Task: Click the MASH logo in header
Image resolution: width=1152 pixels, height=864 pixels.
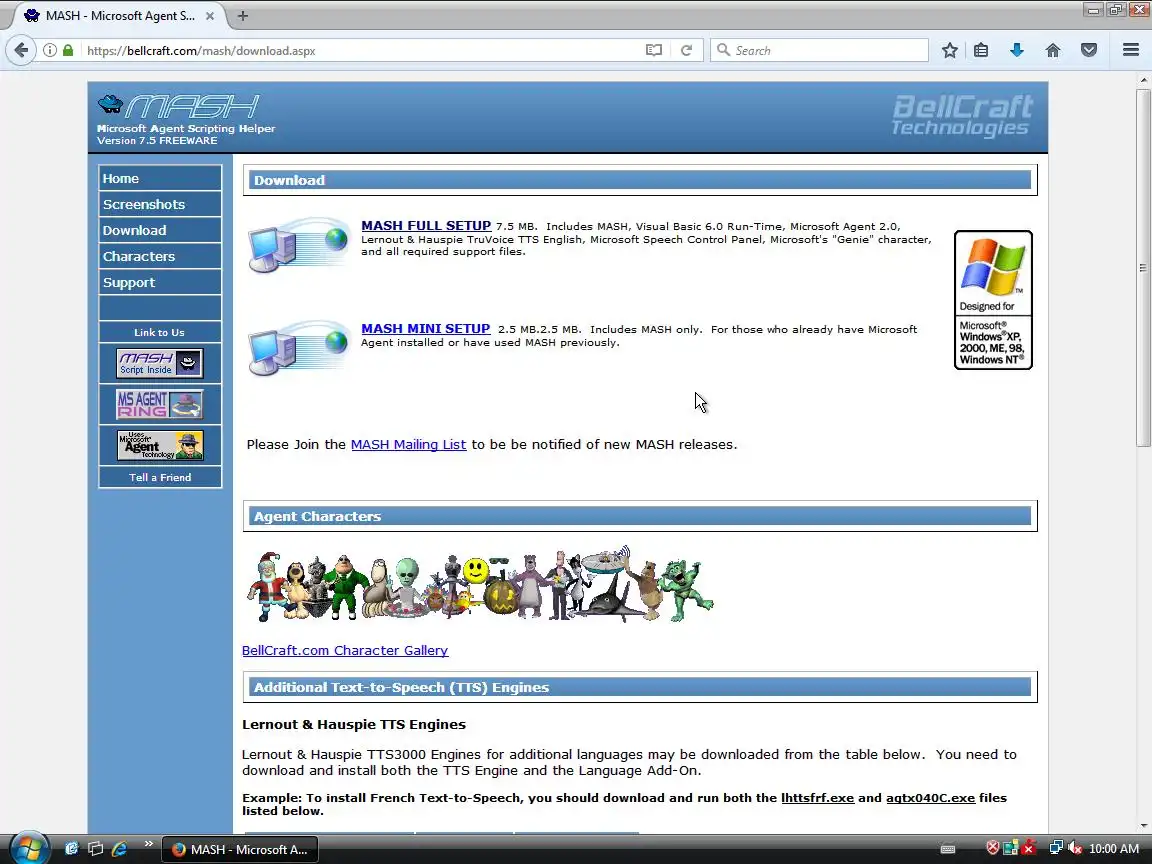Action: [179, 107]
